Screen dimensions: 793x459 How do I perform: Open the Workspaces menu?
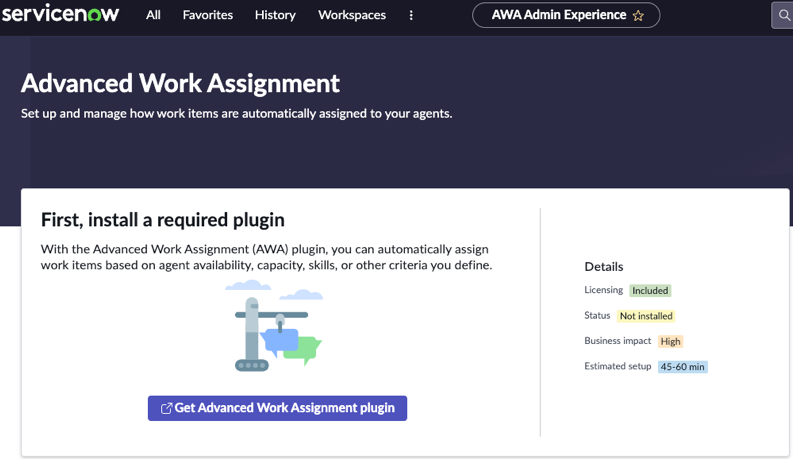pyautogui.click(x=352, y=15)
